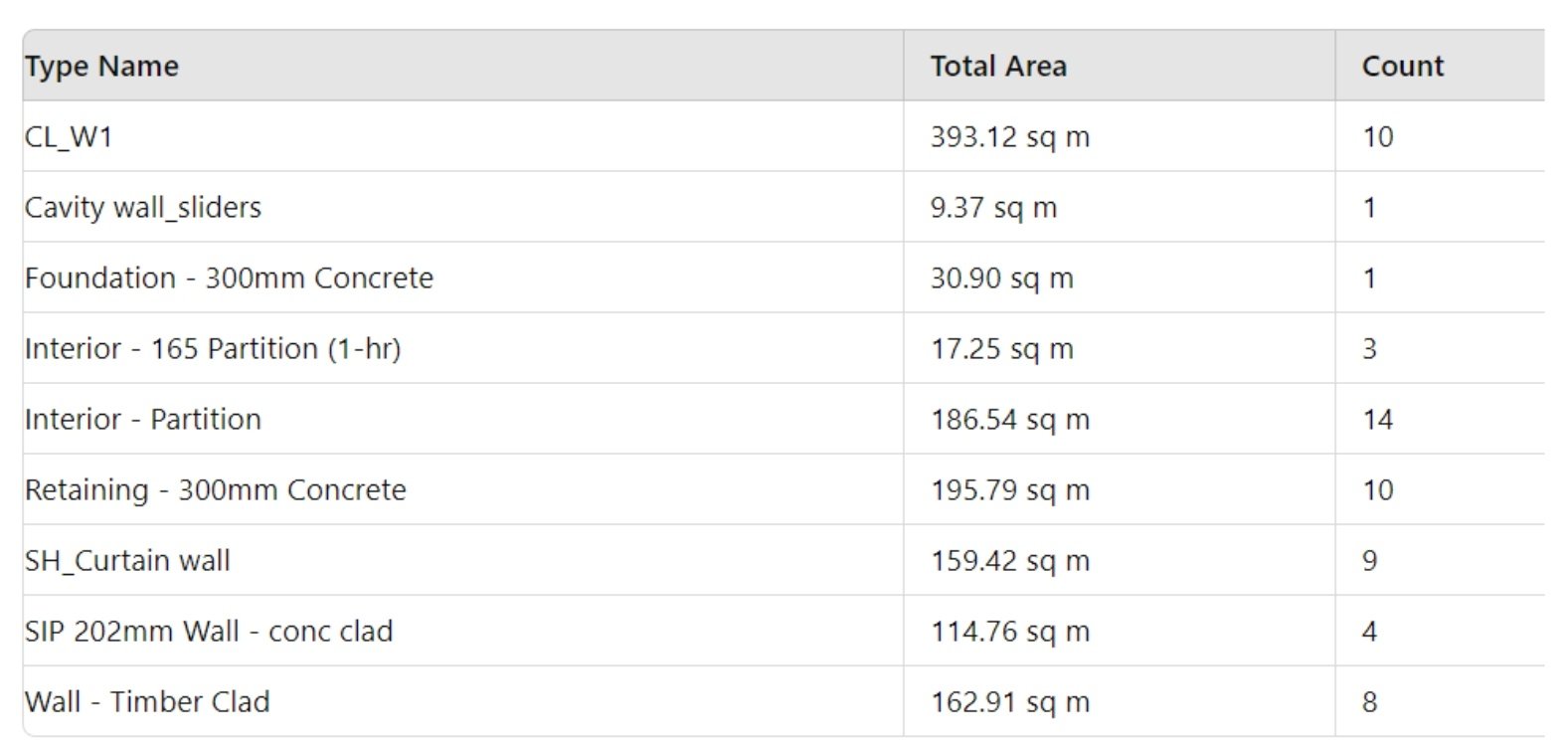The image size is (1568, 750).
Task: Select the 162.91 sq m area cell
Action: 1010,701
